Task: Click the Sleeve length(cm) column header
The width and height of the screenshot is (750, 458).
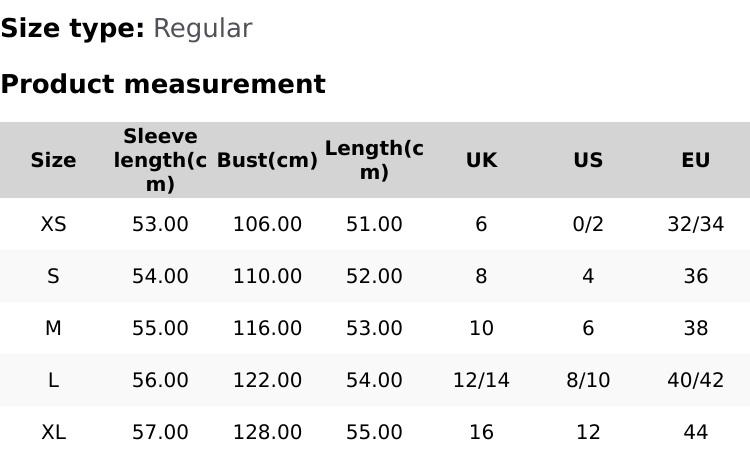Action: coord(160,160)
